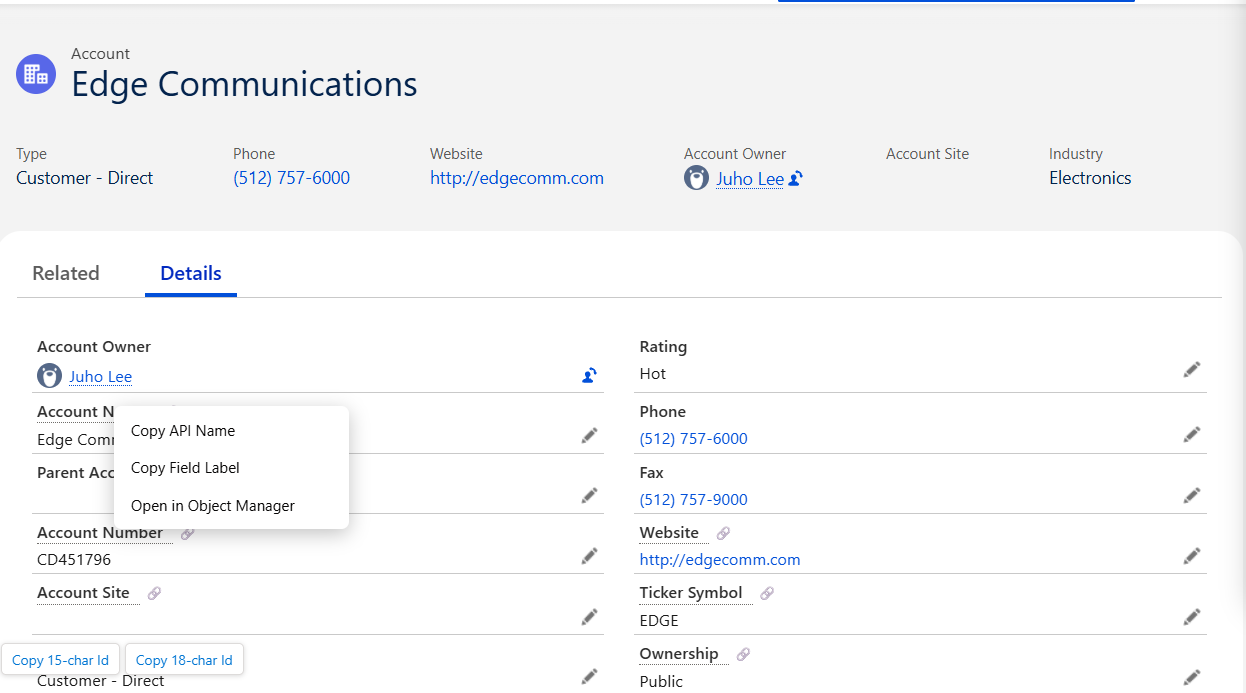Open header phone link (512) 757-6000
This screenshot has width=1246, height=693.
(x=291, y=178)
